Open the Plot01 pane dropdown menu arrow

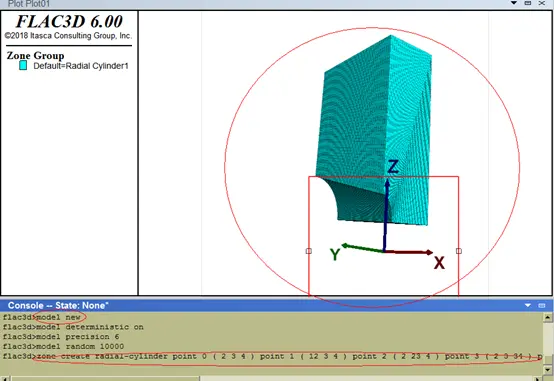tap(514, 3)
